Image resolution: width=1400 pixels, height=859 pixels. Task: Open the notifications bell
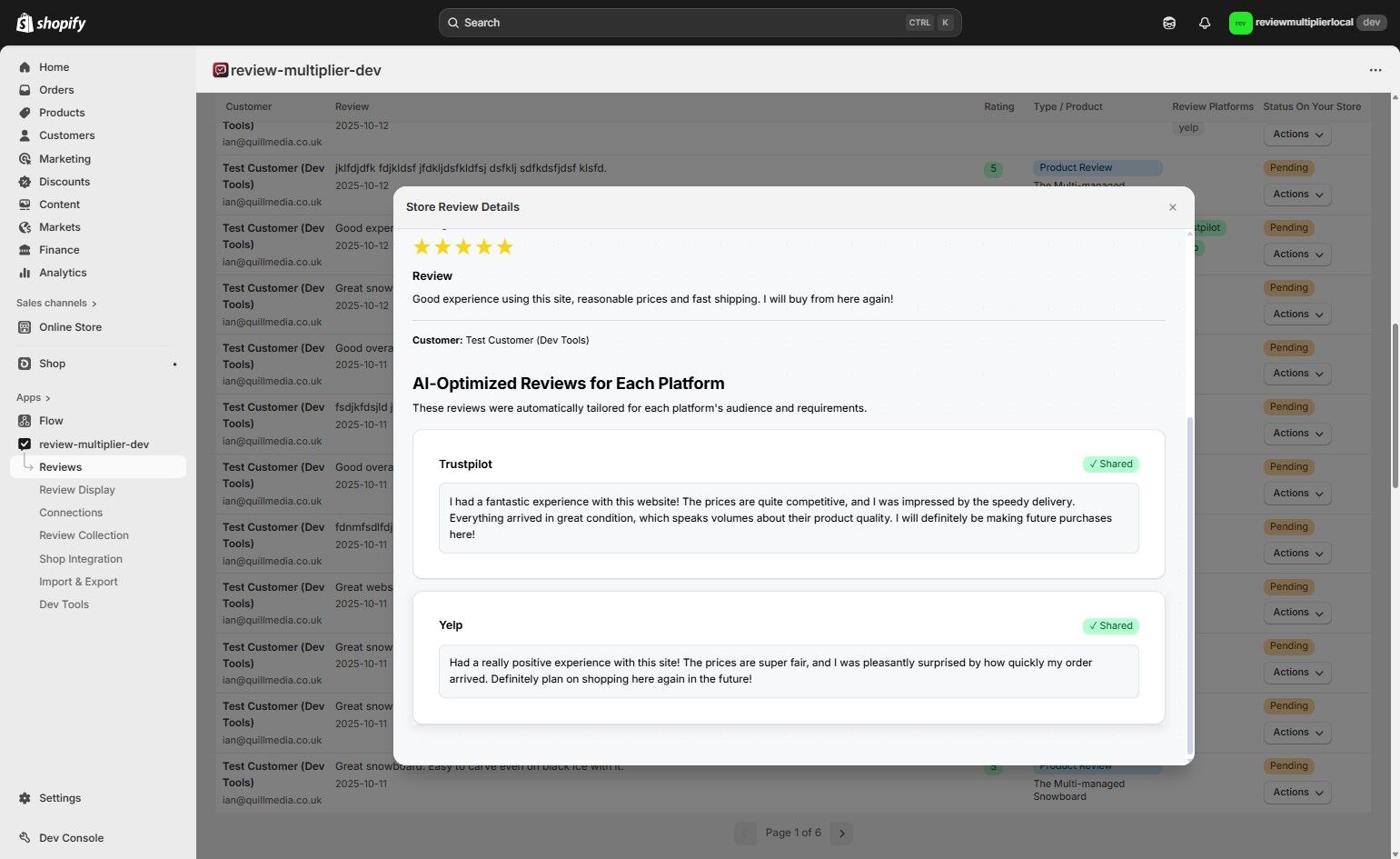coord(1204,22)
